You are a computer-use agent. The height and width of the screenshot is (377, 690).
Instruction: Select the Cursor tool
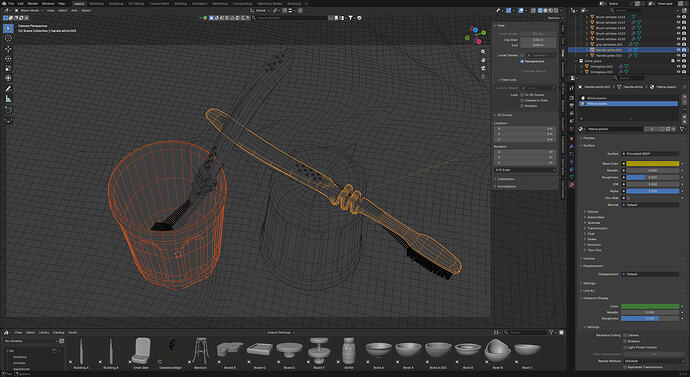(x=8, y=38)
